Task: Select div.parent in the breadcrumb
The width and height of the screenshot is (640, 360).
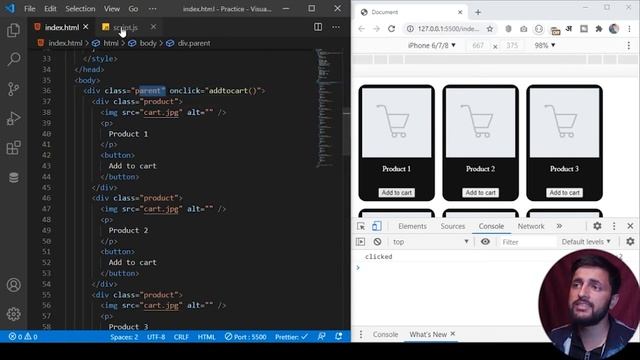Action: coord(193,43)
